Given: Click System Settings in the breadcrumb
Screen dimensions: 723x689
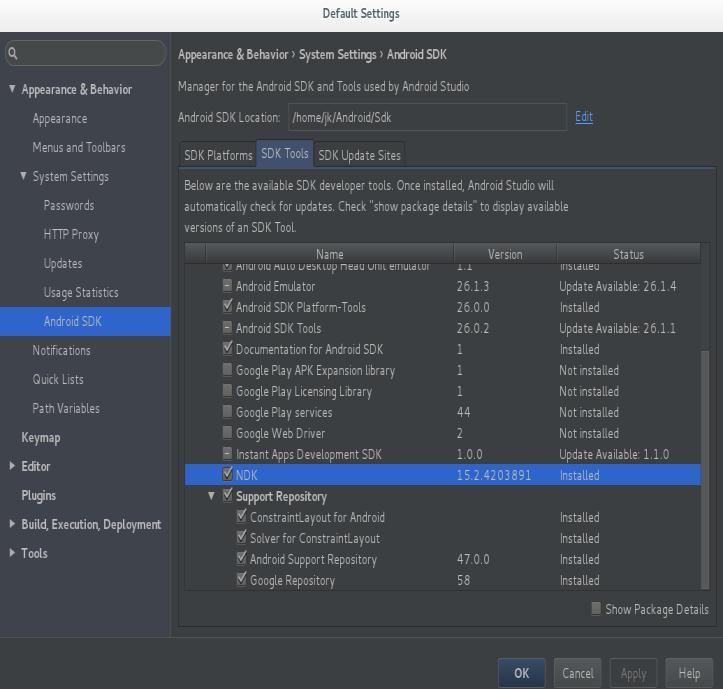Looking at the screenshot, I should pos(338,55).
